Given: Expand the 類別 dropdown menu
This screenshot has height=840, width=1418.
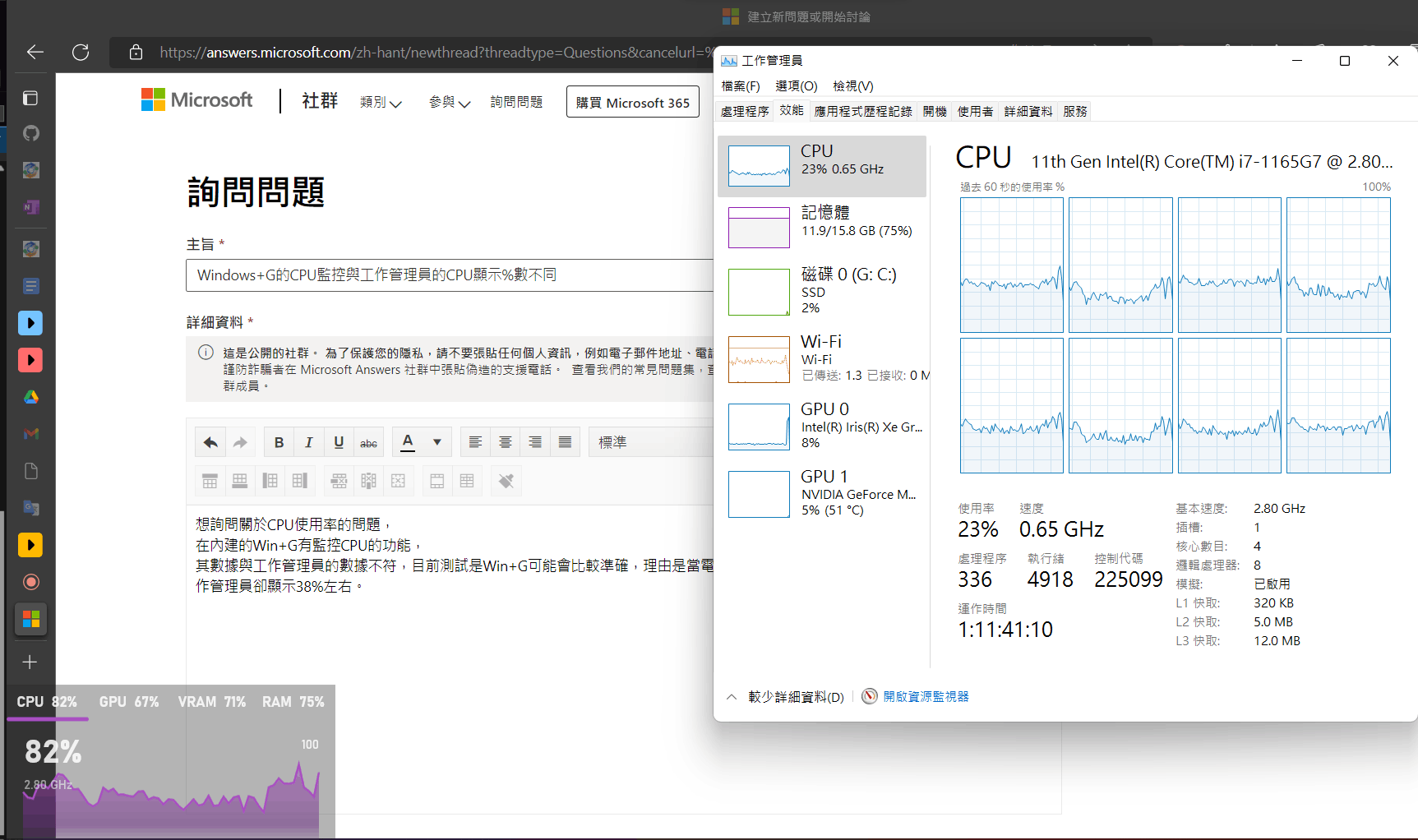Looking at the screenshot, I should pyautogui.click(x=381, y=102).
